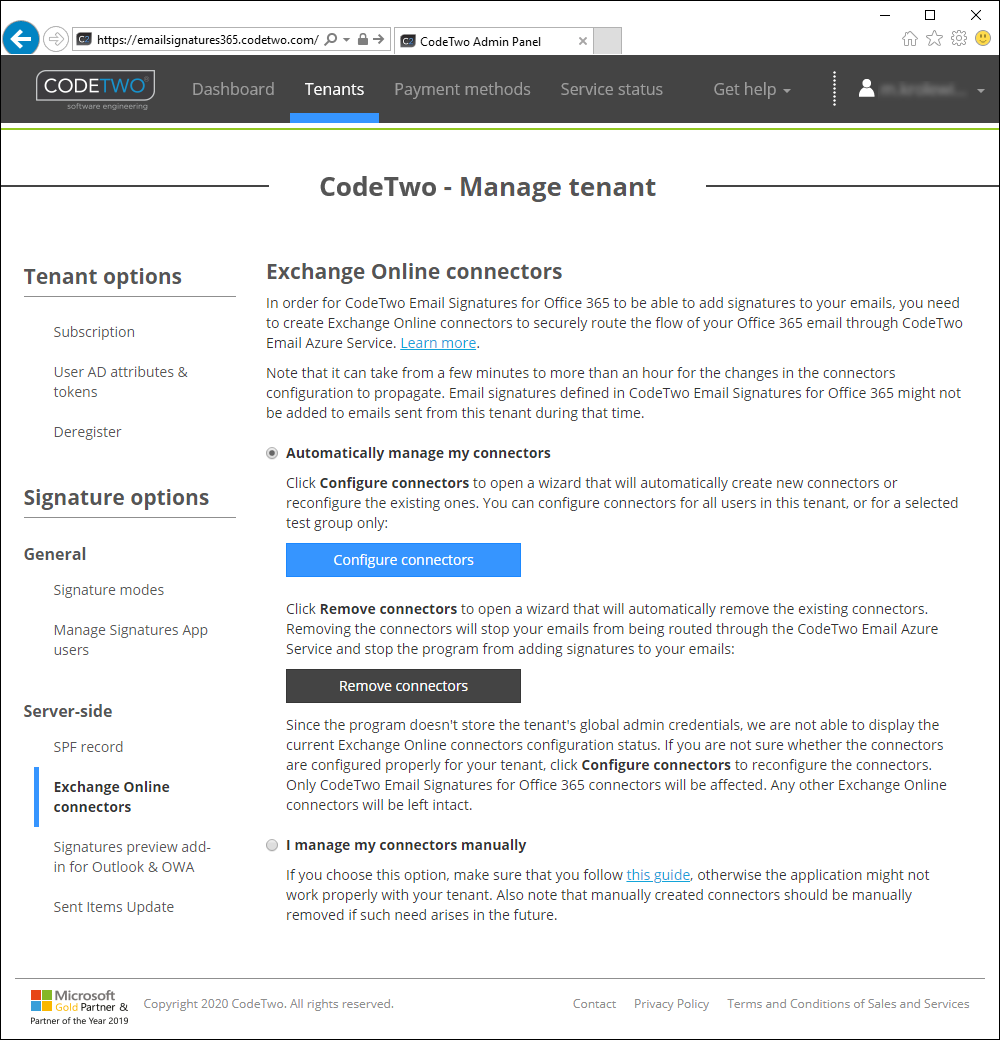
Task: Click the smiley feedback icon
Action: 982,38
